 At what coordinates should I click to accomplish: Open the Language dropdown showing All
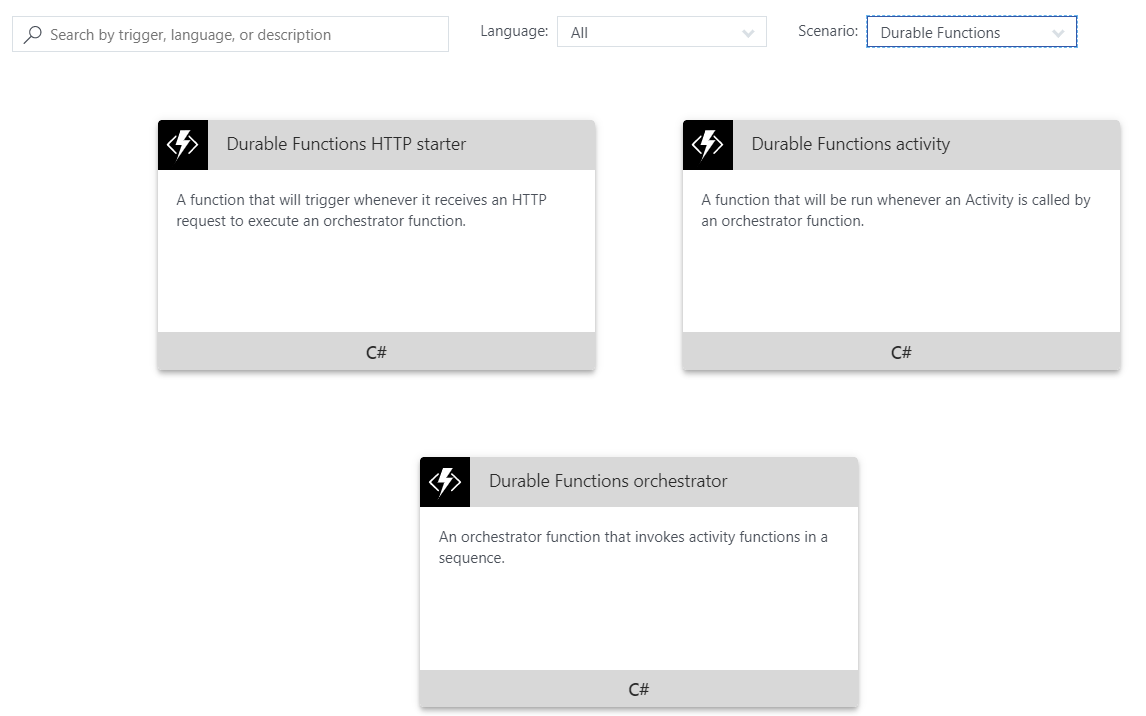[x=650, y=33]
